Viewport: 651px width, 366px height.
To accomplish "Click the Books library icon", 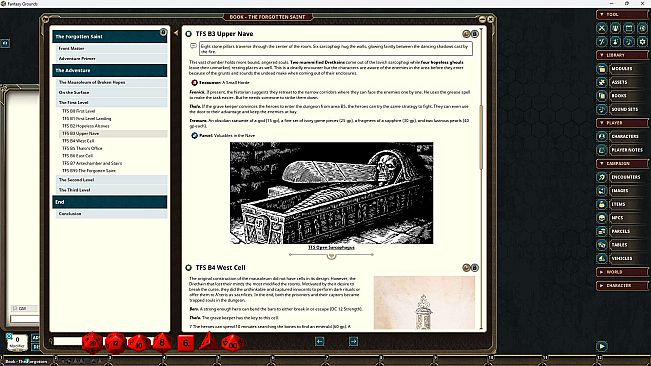I will pyautogui.click(x=602, y=95).
